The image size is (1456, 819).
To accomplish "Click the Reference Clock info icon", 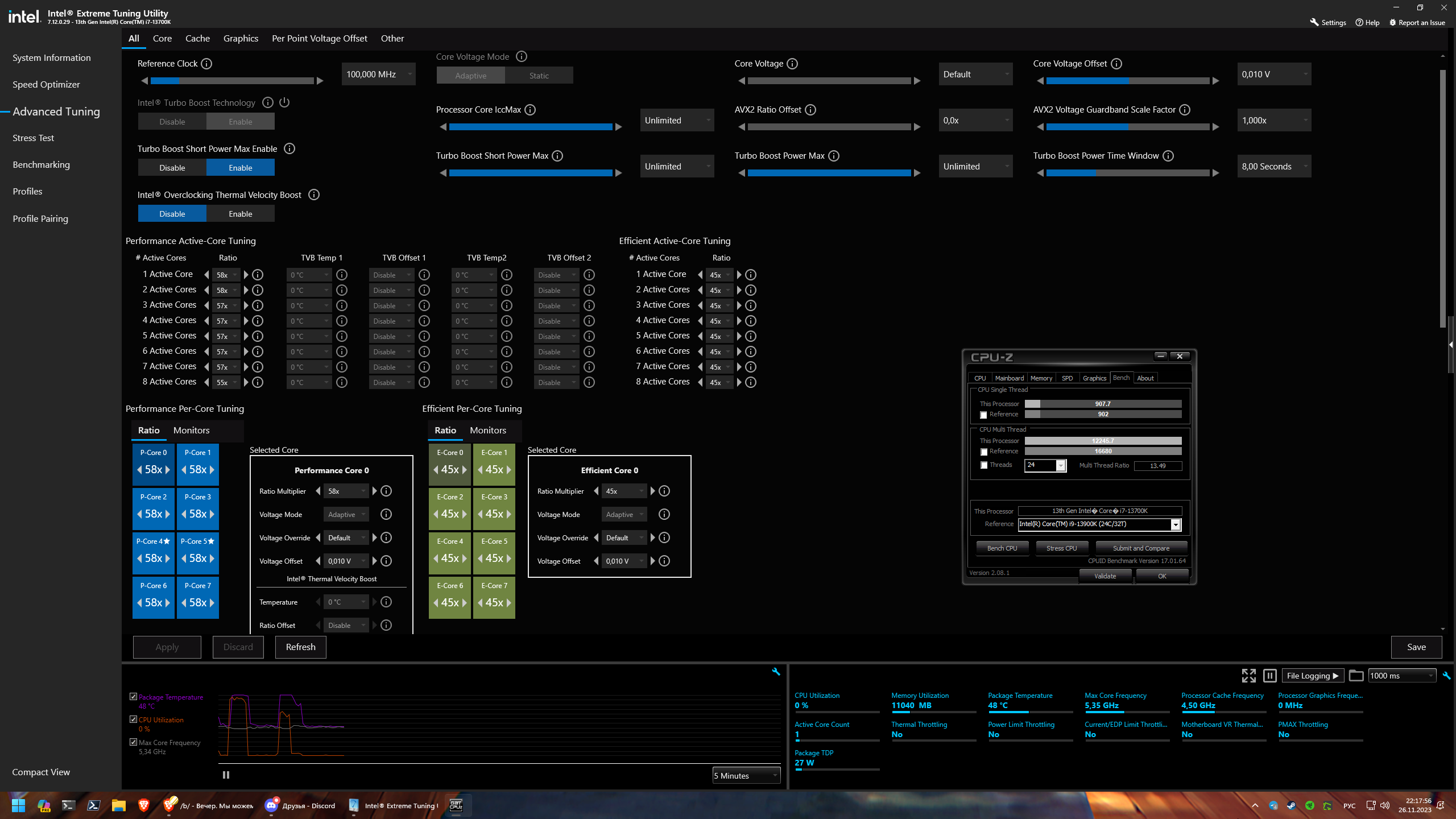I will pos(206,64).
